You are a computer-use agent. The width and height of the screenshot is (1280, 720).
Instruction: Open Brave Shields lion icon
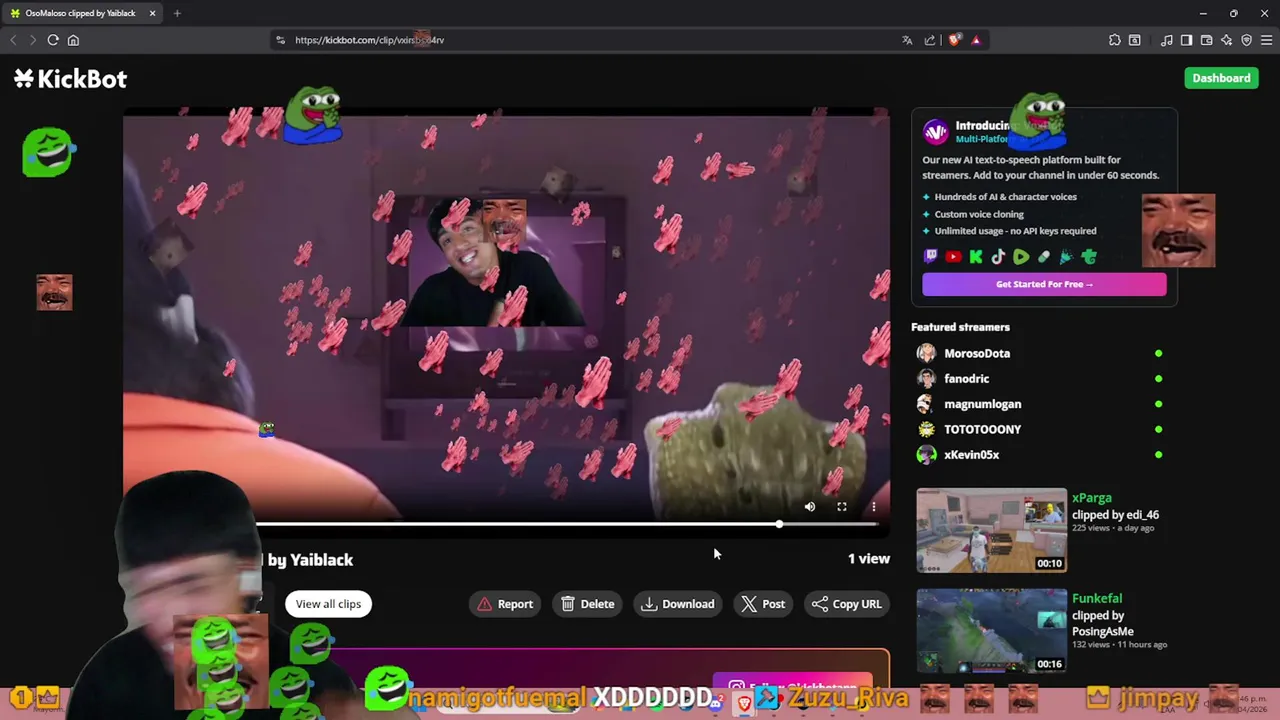point(955,40)
